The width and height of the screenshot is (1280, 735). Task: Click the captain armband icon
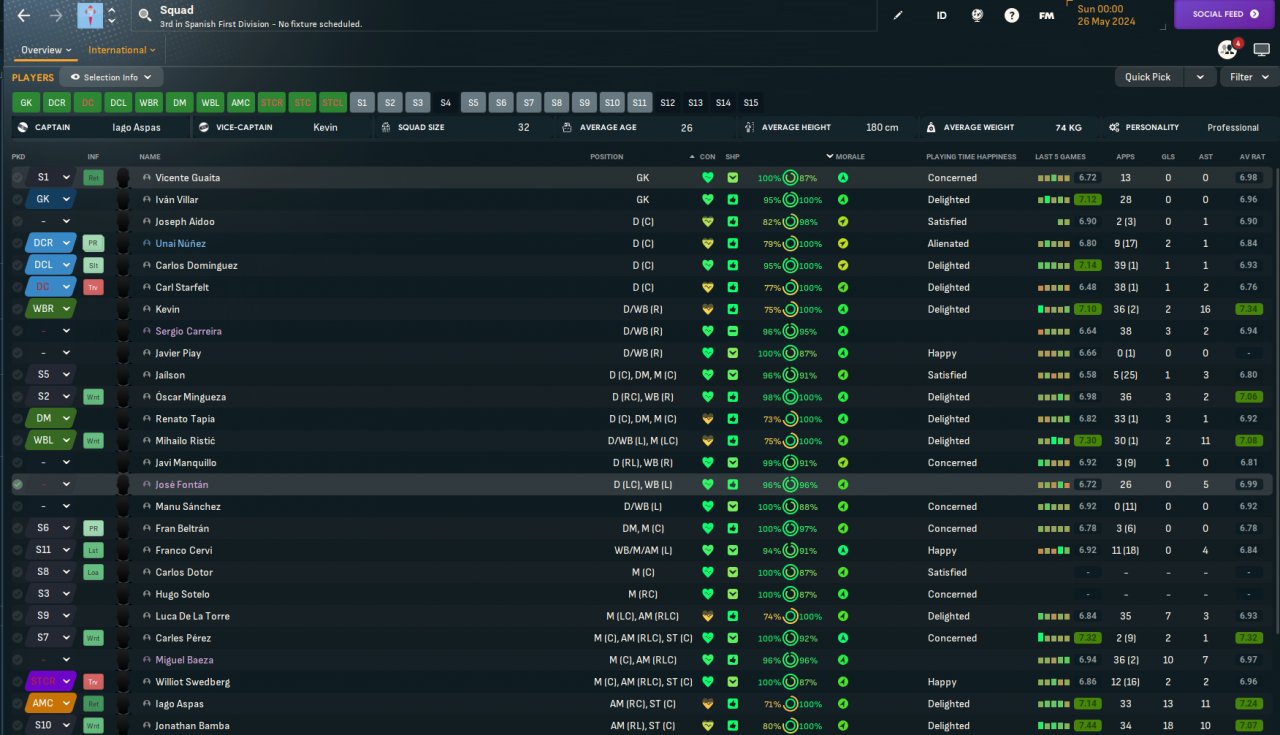(x=23, y=128)
